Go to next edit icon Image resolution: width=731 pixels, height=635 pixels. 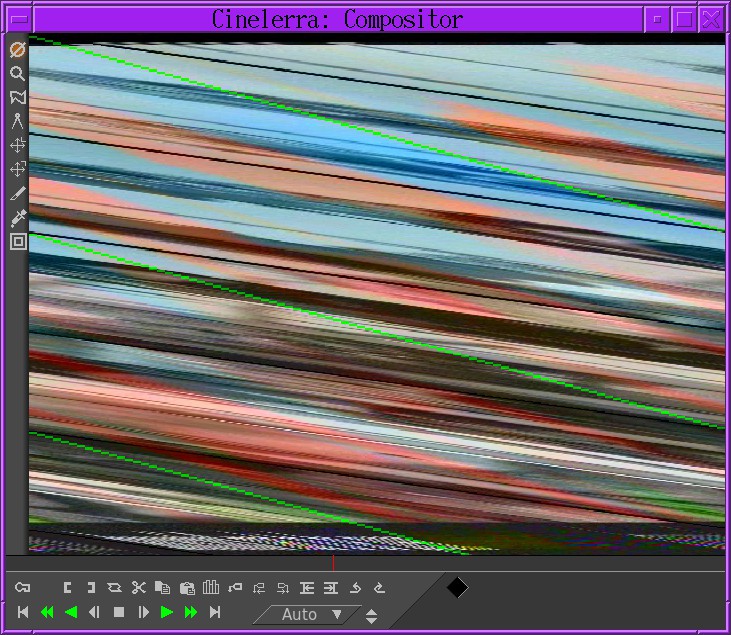point(331,588)
